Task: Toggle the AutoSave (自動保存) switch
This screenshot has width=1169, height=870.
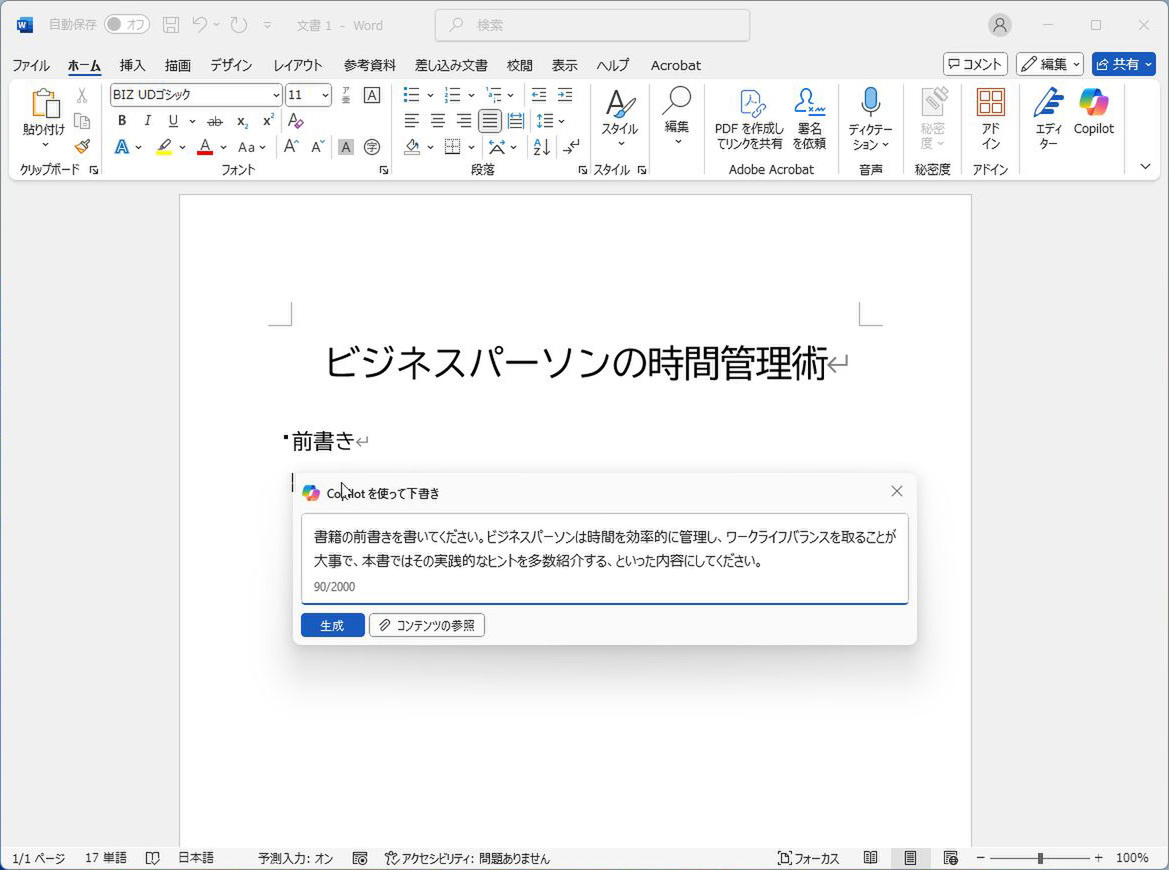Action: pyautogui.click(x=126, y=24)
